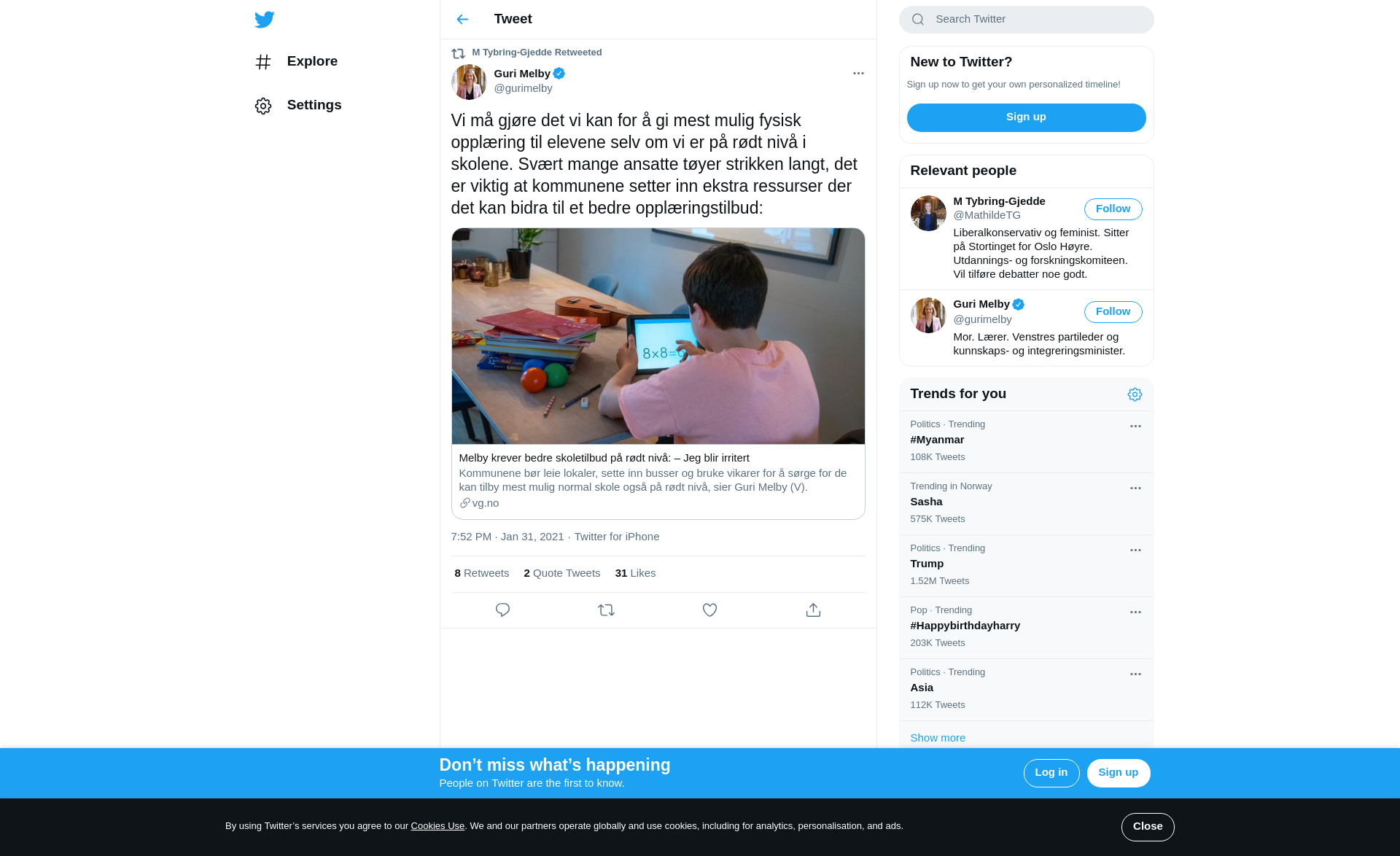Viewport: 1400px width, 856px height.
Task: Go back using the arrow icon
Action: pyautogui.click(x=462, y=20)
